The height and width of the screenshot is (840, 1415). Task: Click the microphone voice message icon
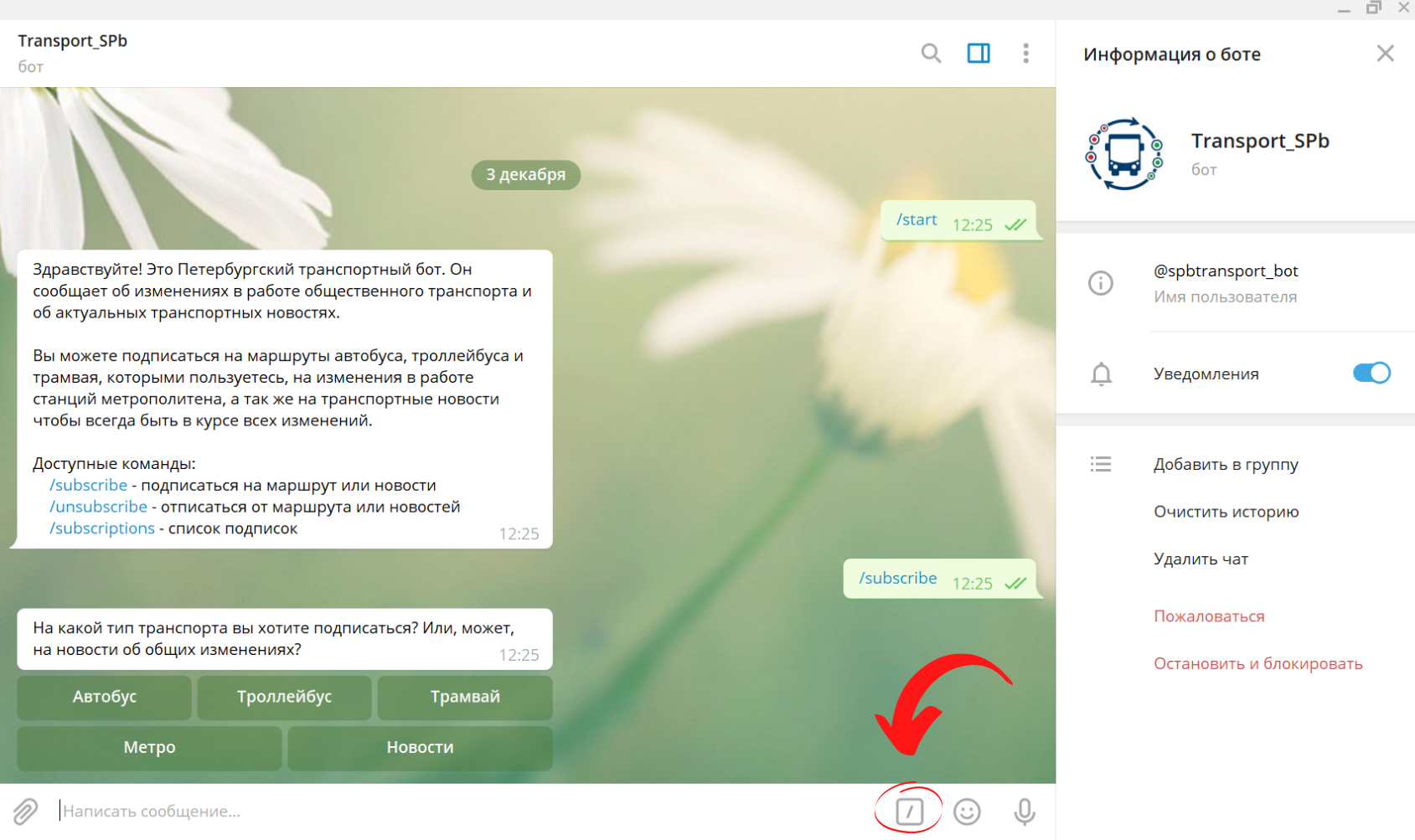[1024, 811]
